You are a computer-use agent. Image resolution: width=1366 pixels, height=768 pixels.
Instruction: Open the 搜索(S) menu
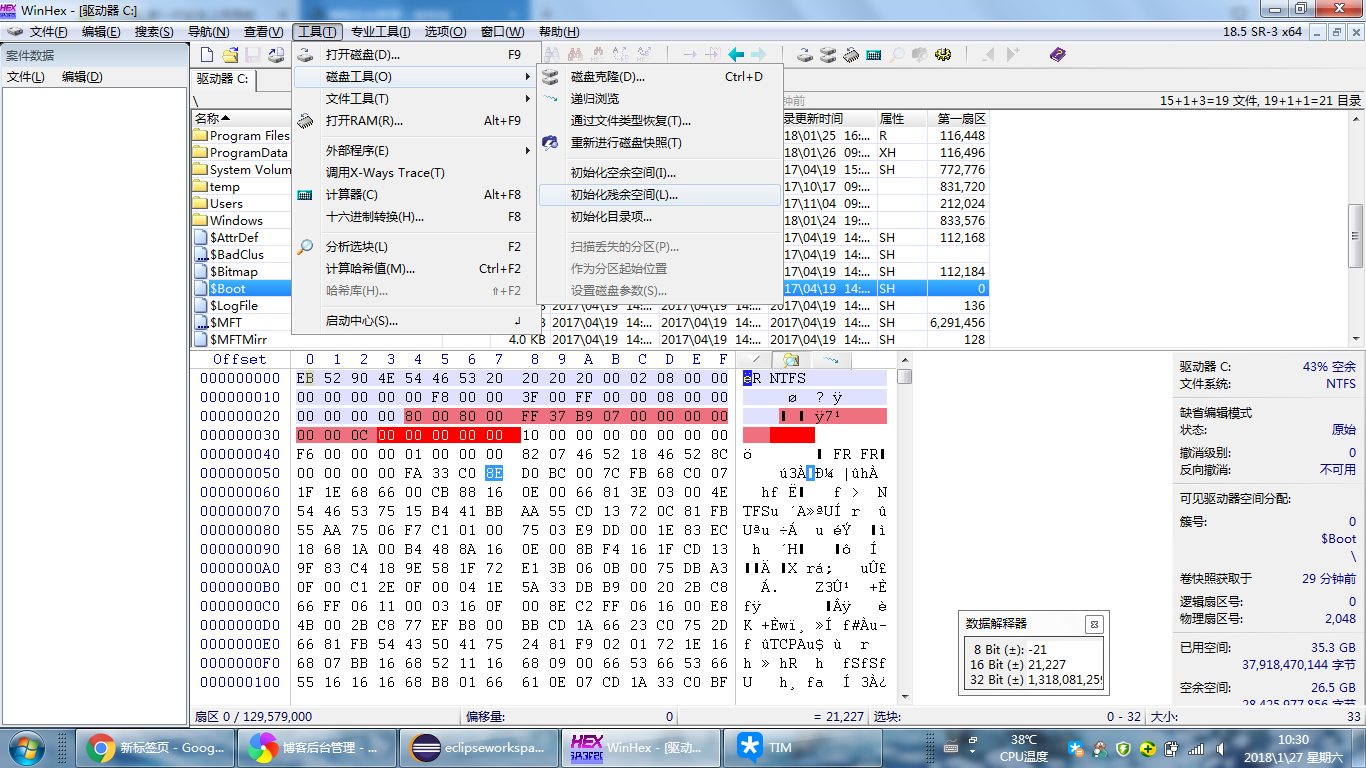pos(154,32)
